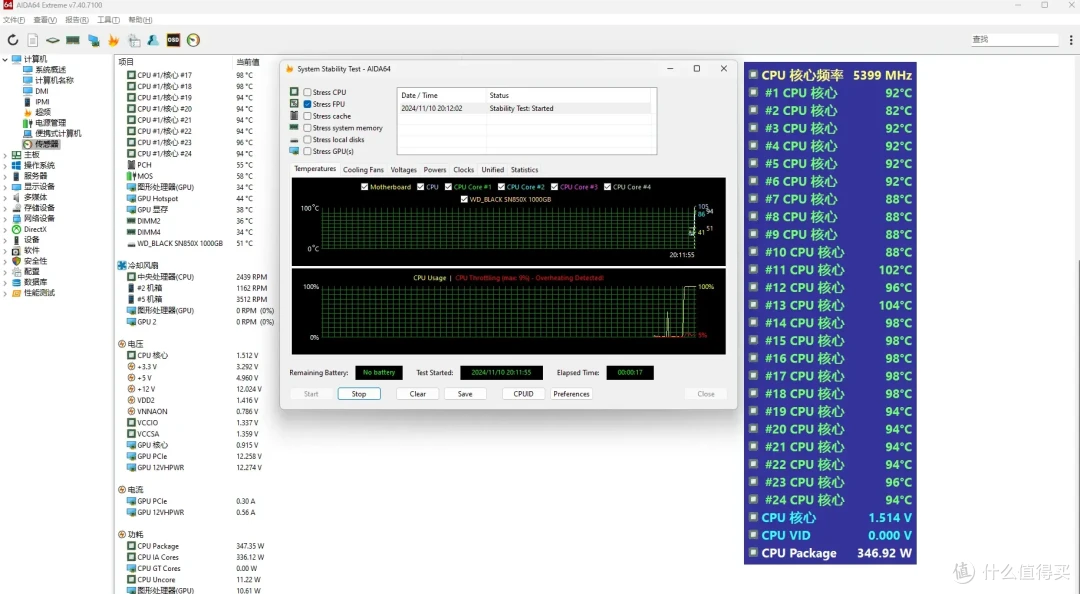Click the 查找 search field
Image resolution: width=1080 pixels, height=594 pixels.
click(x=1014, y=40)
